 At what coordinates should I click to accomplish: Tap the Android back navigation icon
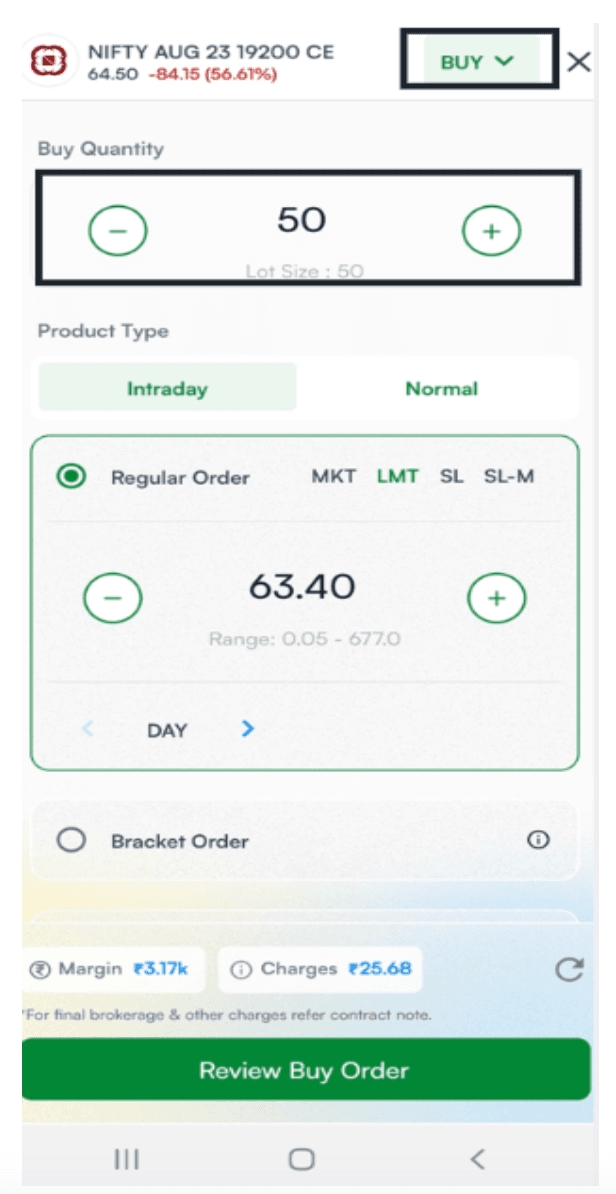tap(477, 1159)
